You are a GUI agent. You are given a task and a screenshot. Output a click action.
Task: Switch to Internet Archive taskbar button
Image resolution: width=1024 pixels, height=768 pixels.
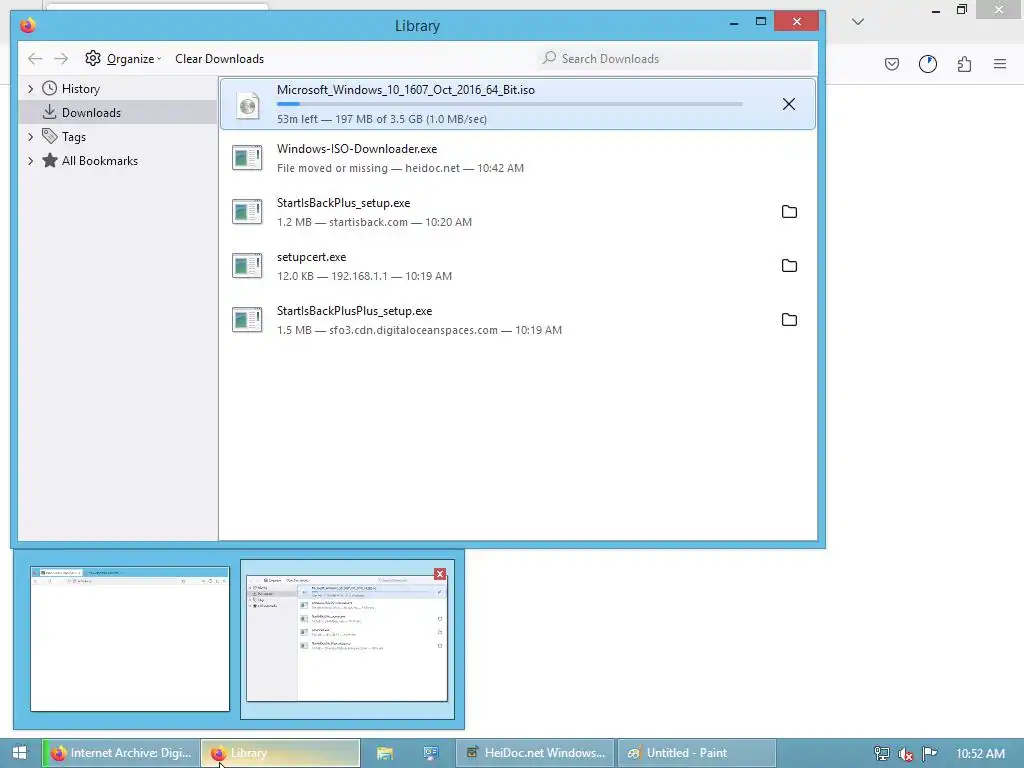122,753
